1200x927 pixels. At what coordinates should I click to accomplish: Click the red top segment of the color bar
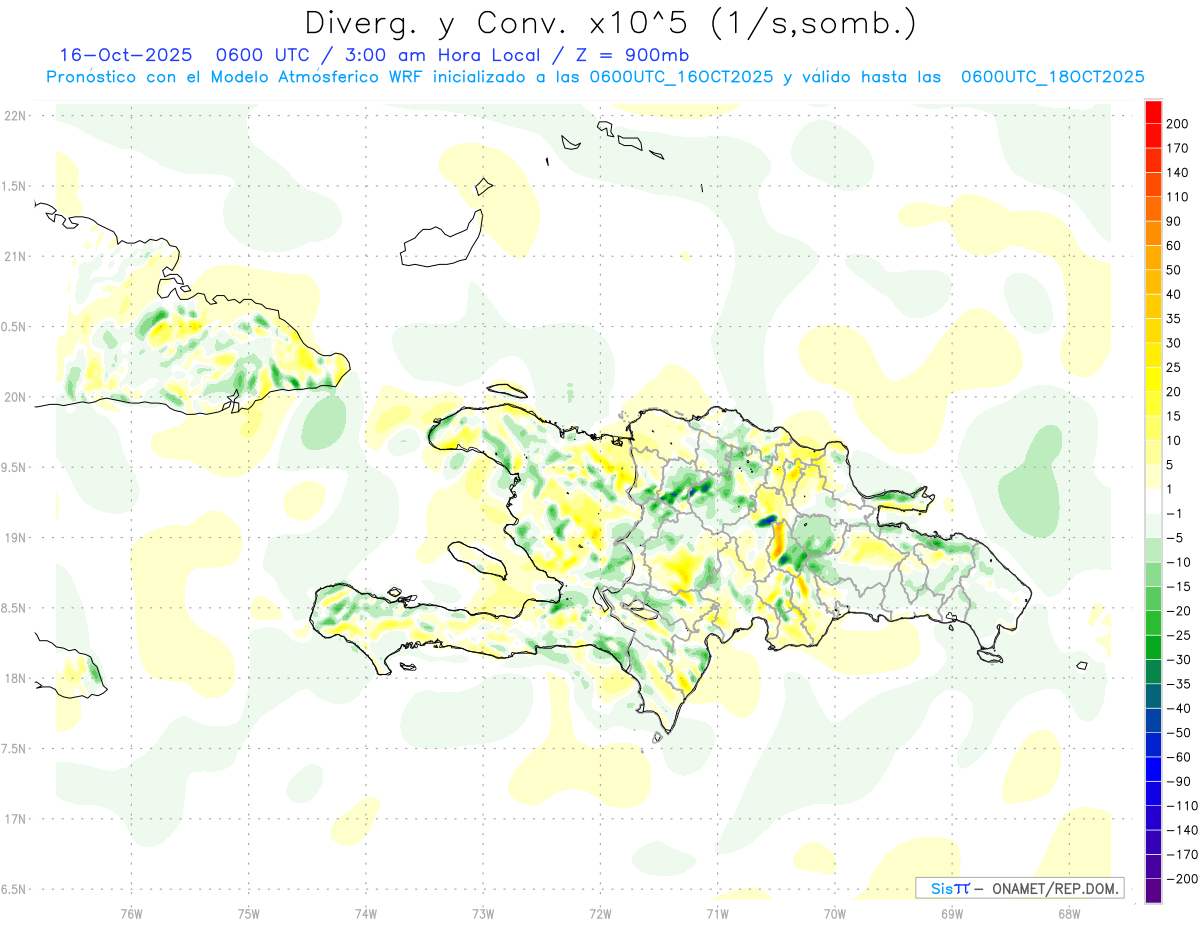(1153, 113)
